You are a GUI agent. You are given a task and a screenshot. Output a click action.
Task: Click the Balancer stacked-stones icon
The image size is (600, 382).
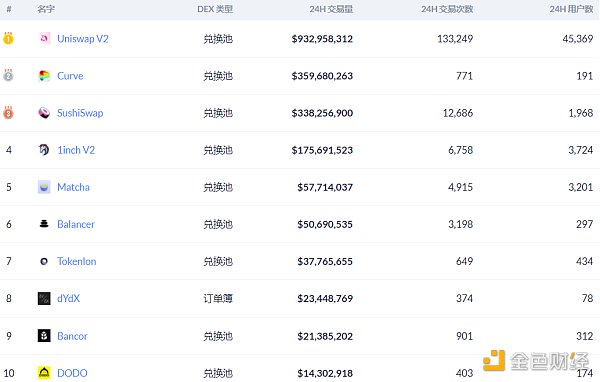(x=44, y=224)
